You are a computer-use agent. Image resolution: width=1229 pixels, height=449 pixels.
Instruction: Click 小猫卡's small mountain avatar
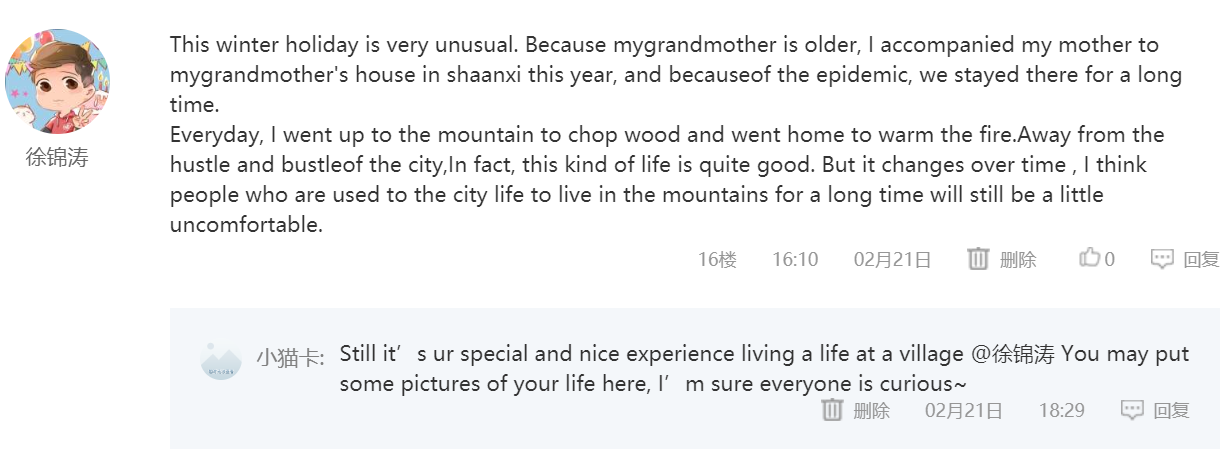click(221, 361)
